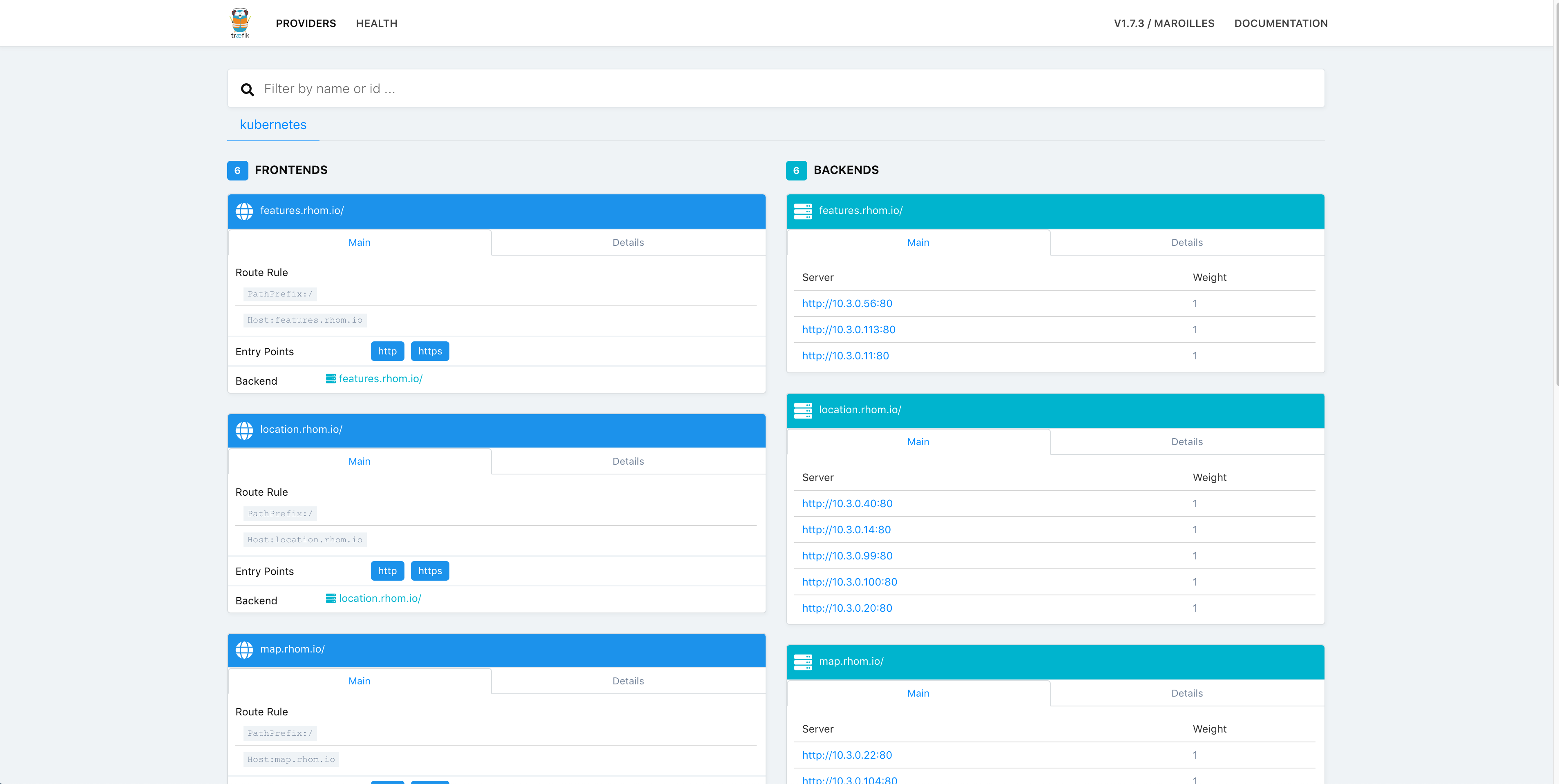This screenshot has height=784, width=1559.
Task: Click on http://10.3.0.113:80 server link
Action: pyautogui.click(x=848, y=329)
